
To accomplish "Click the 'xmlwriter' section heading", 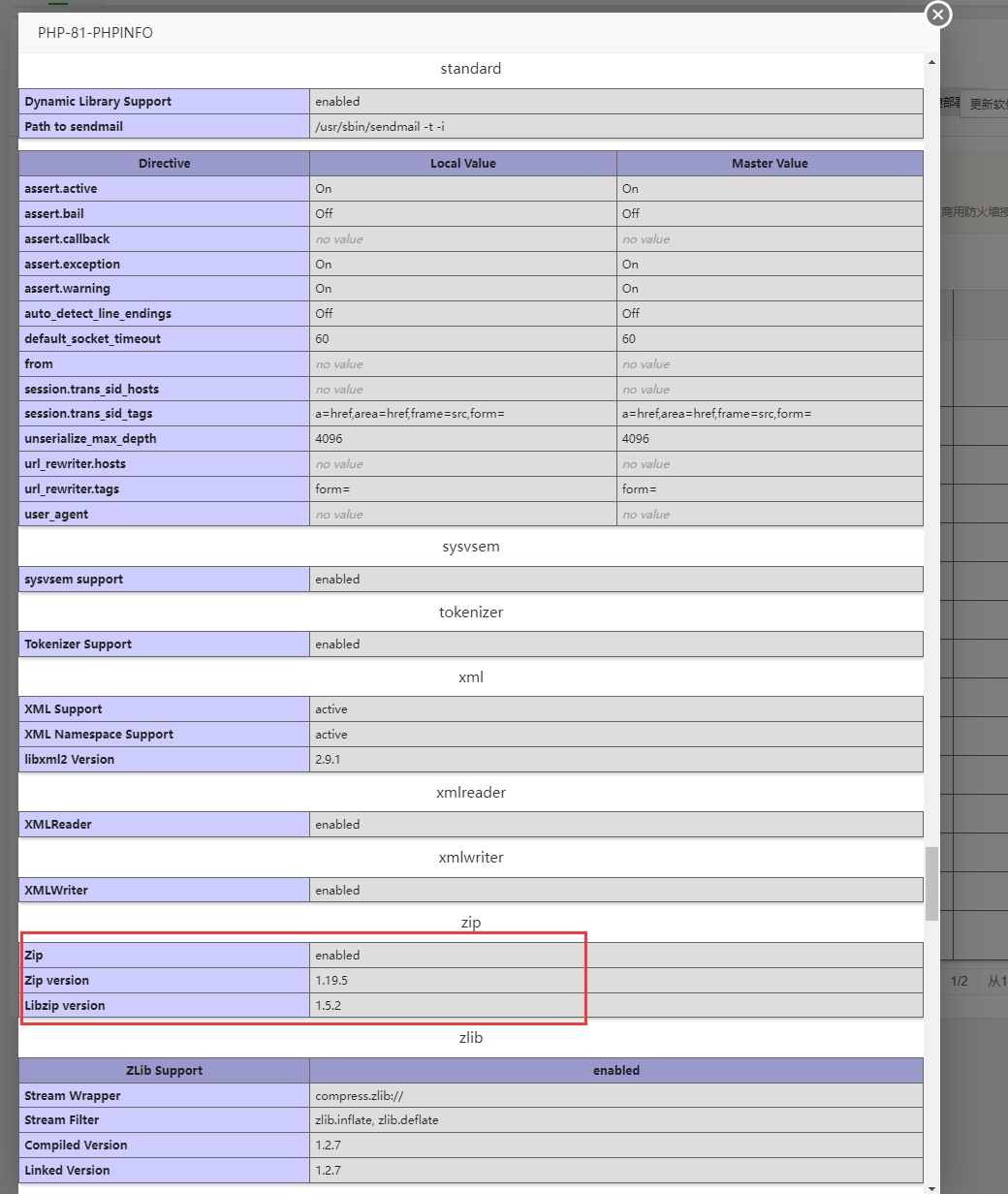I will (471, 858).
